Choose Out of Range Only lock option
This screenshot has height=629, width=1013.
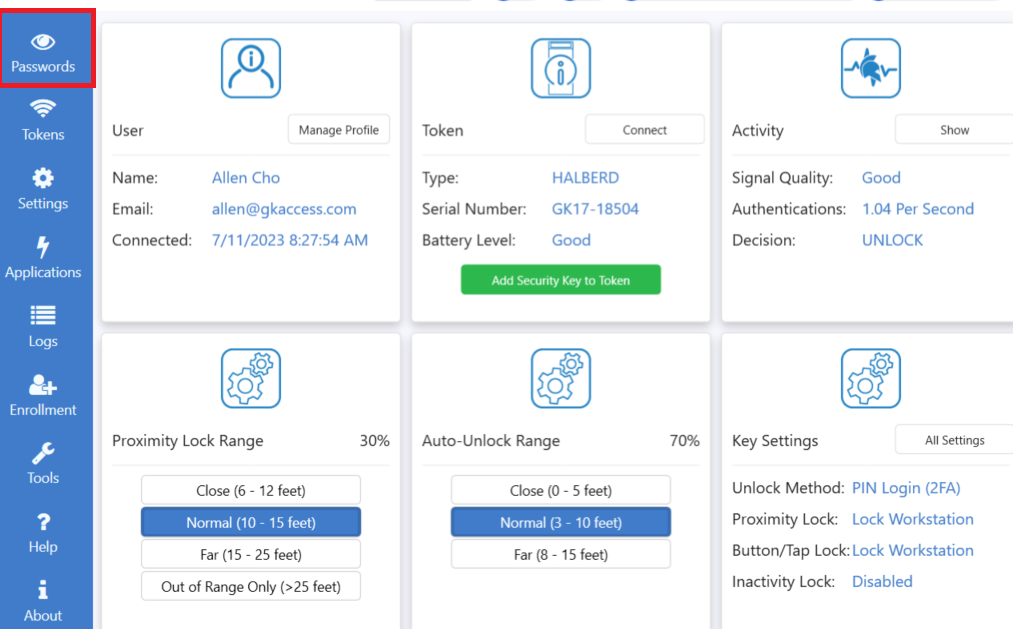coord(250,586)
